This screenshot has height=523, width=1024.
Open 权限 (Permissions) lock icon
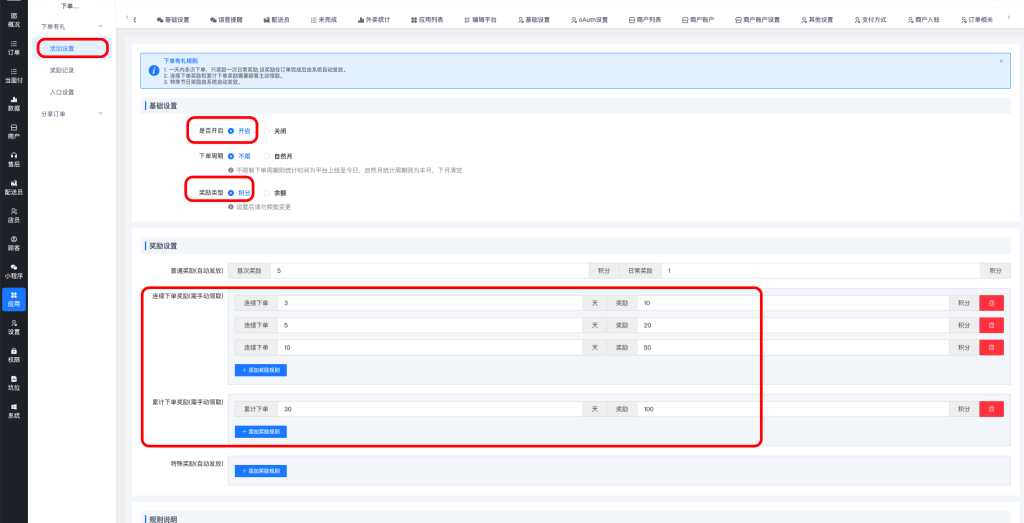click(14, 354)
